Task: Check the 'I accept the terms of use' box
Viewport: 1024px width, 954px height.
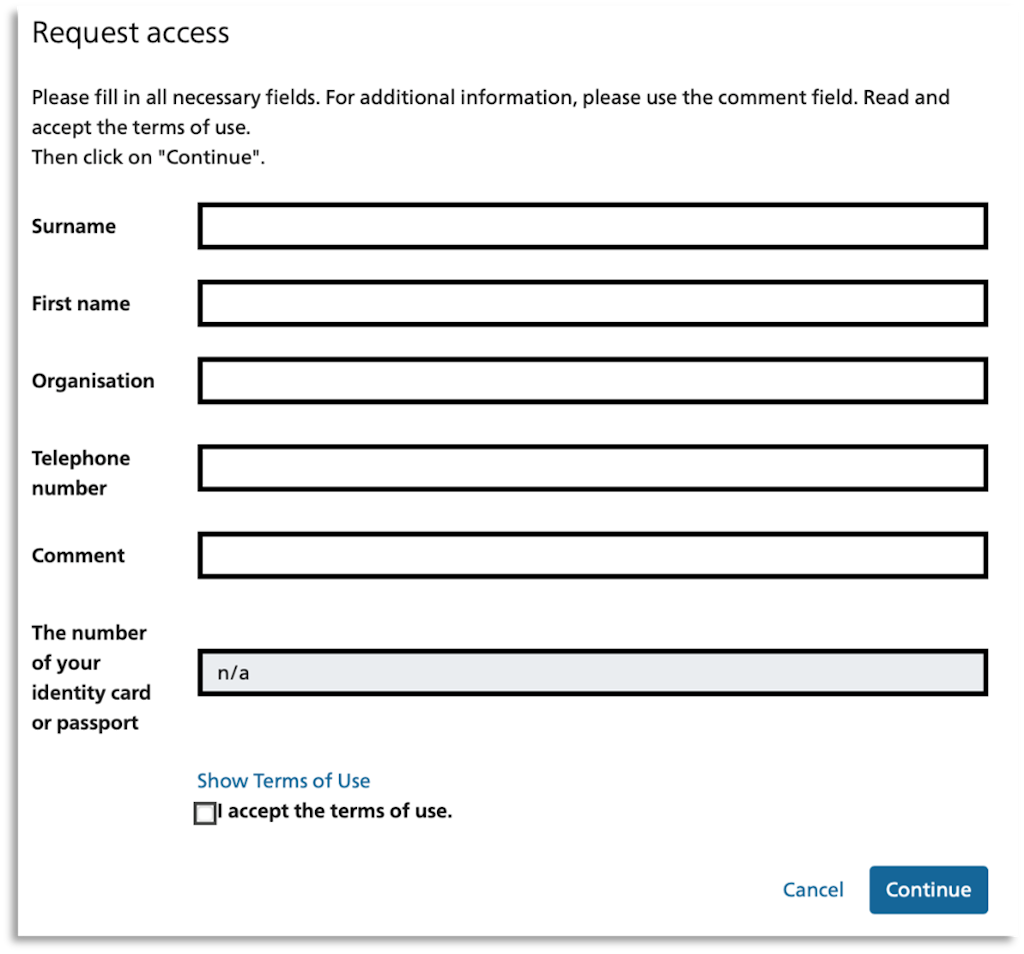Action: point(204,813)
